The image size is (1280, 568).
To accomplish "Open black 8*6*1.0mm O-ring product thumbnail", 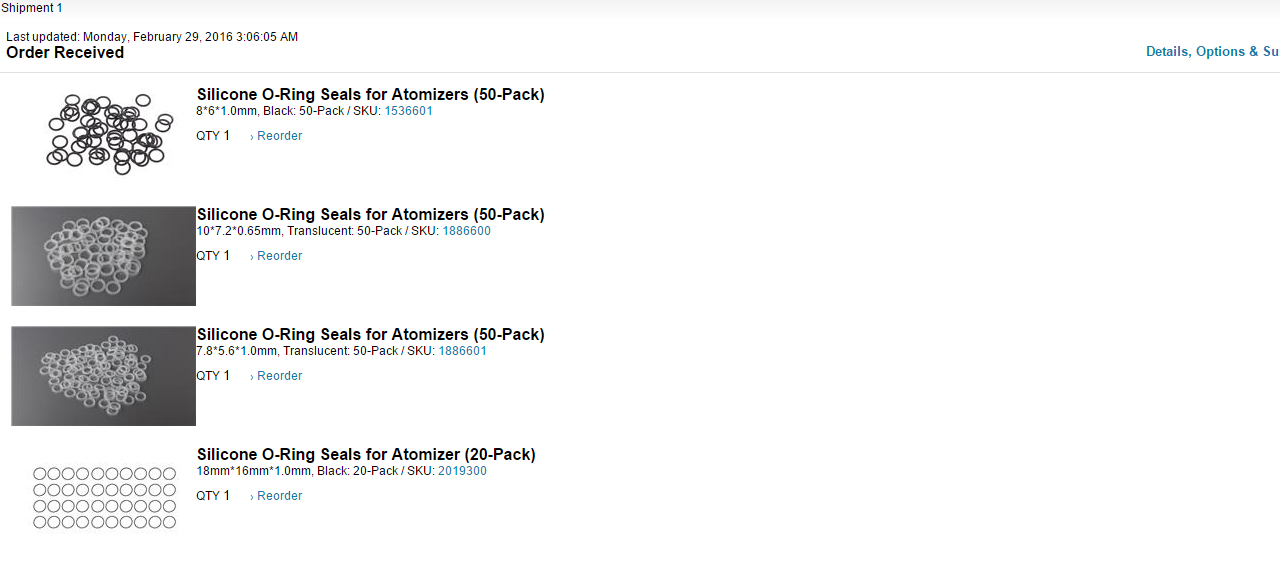I will click(103, 135).
